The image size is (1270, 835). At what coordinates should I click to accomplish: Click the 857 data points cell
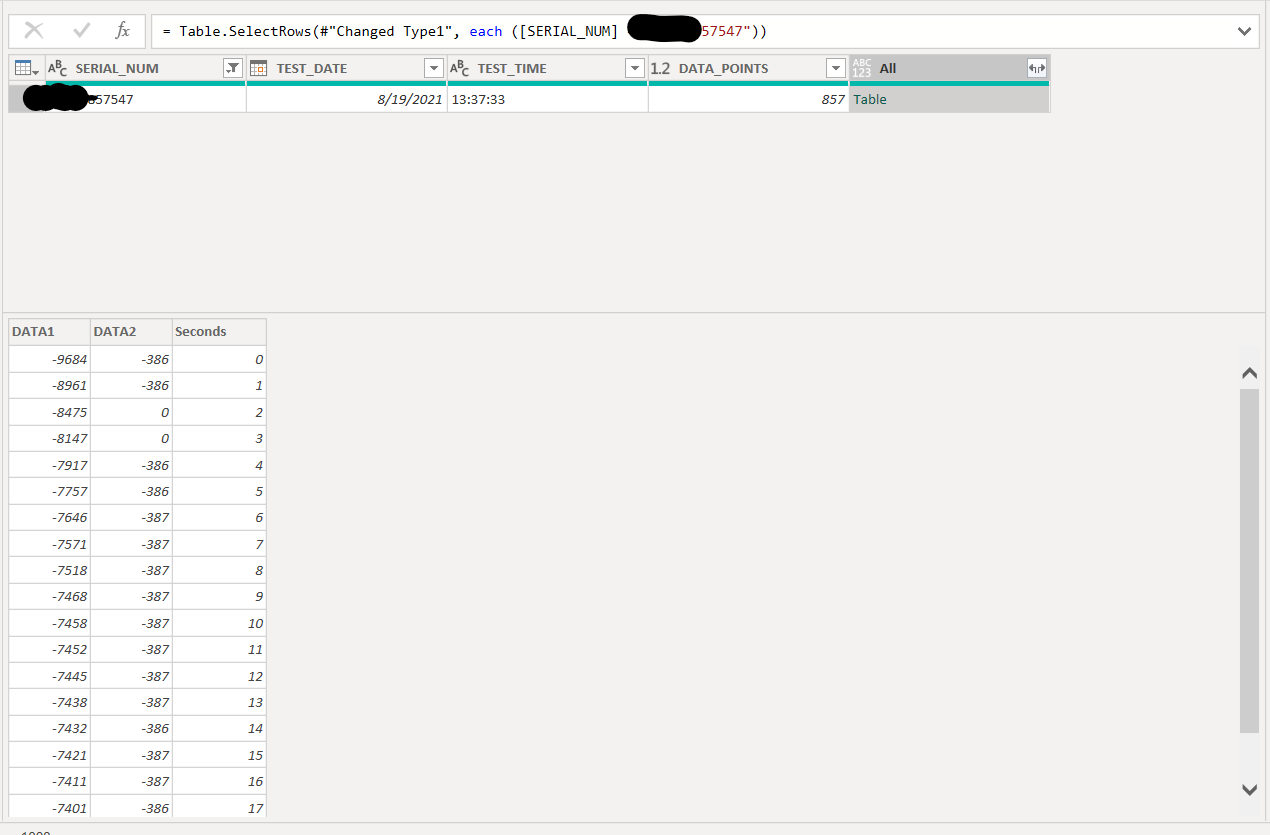[749, 99]
